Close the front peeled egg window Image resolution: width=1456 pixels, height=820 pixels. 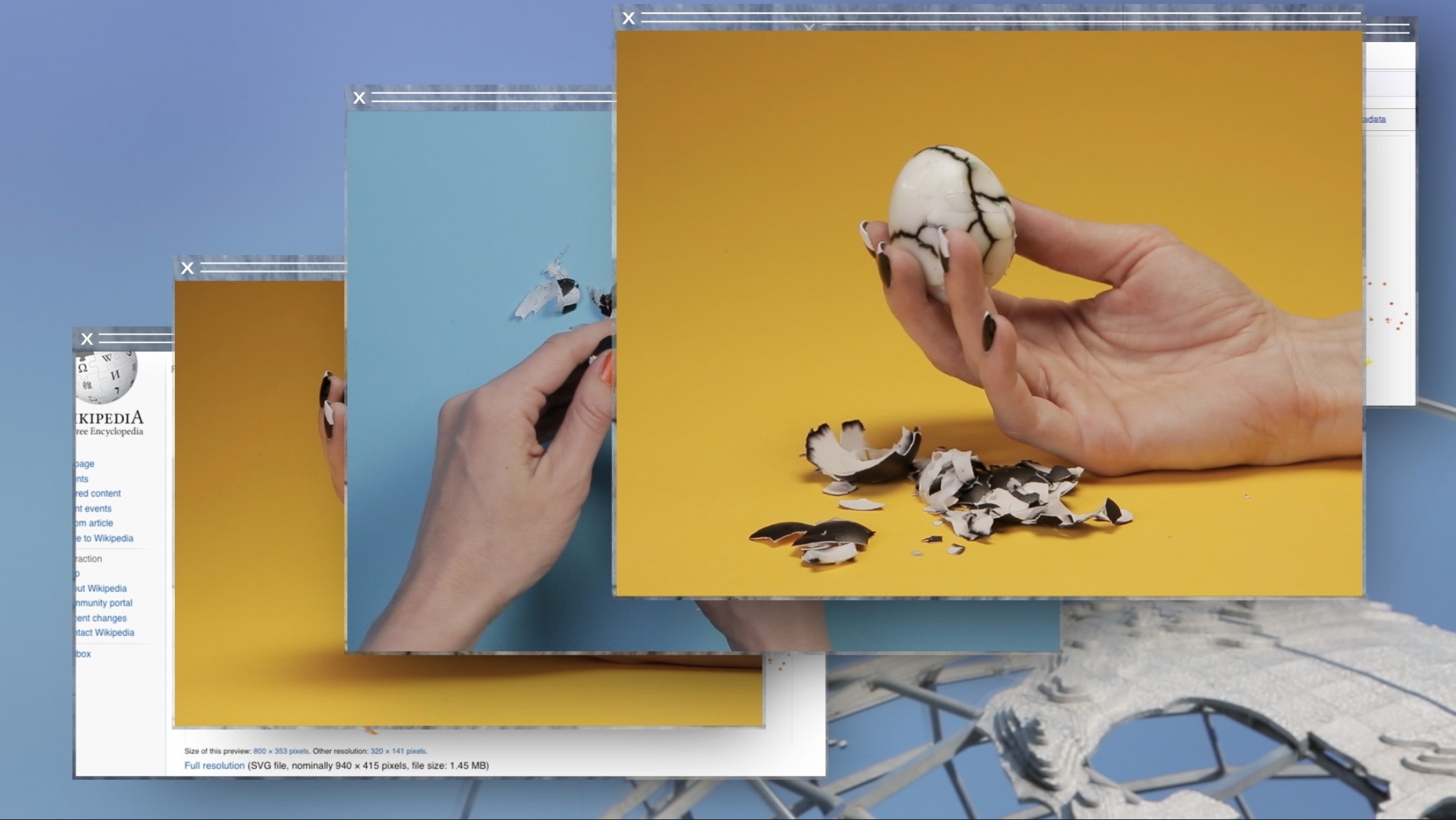(628, 19)
